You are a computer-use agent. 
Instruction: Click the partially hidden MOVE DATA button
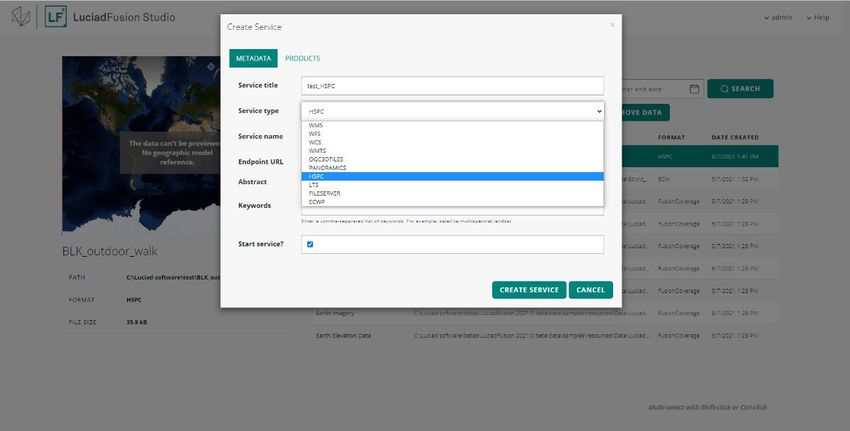pyautogui.click(x=646, y=113)
